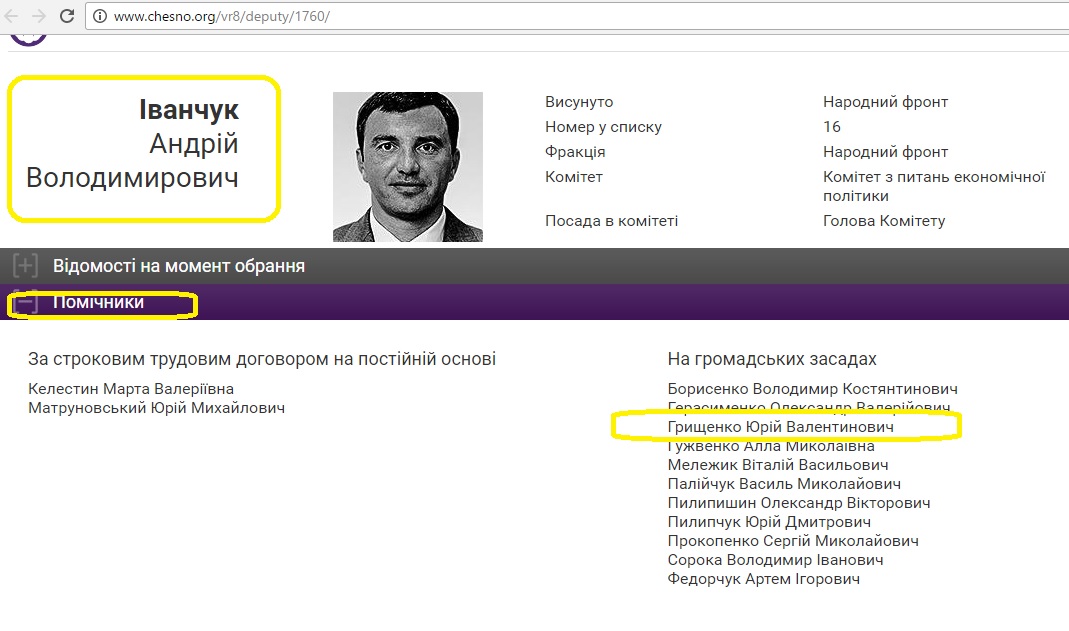Image resolution: width=1069 pixels, height=631 pixels.
Task: Click the browser back arrow
Action: coord(12,16)
